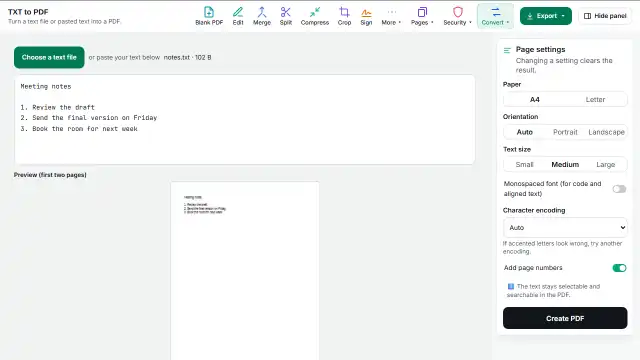
Task: Hide the side panel
Action: pyautogui.click(x=605, y=16)
